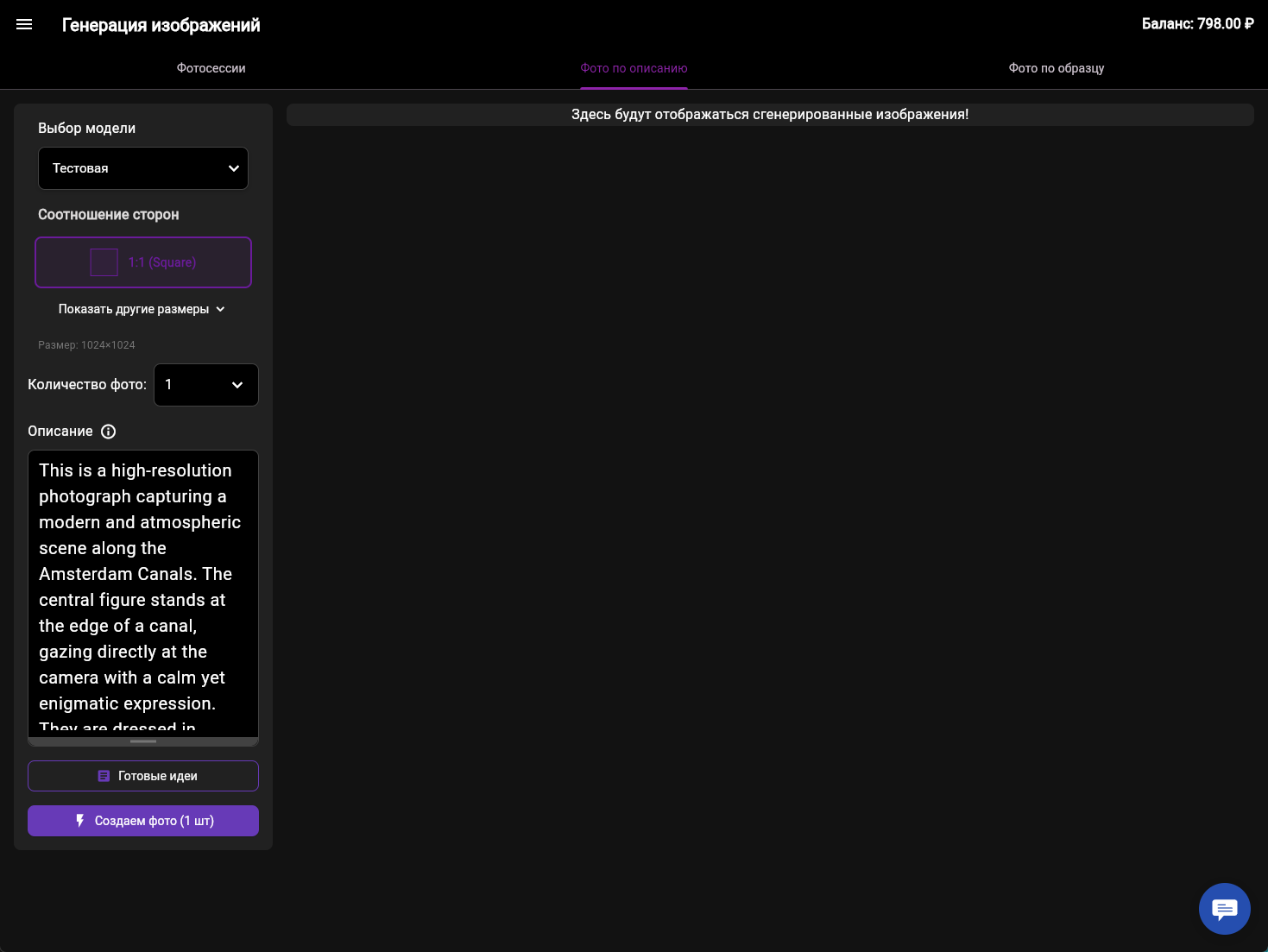
Task: Click the notes icon in Готовые идеи
Action: click(x=104, y=776)
